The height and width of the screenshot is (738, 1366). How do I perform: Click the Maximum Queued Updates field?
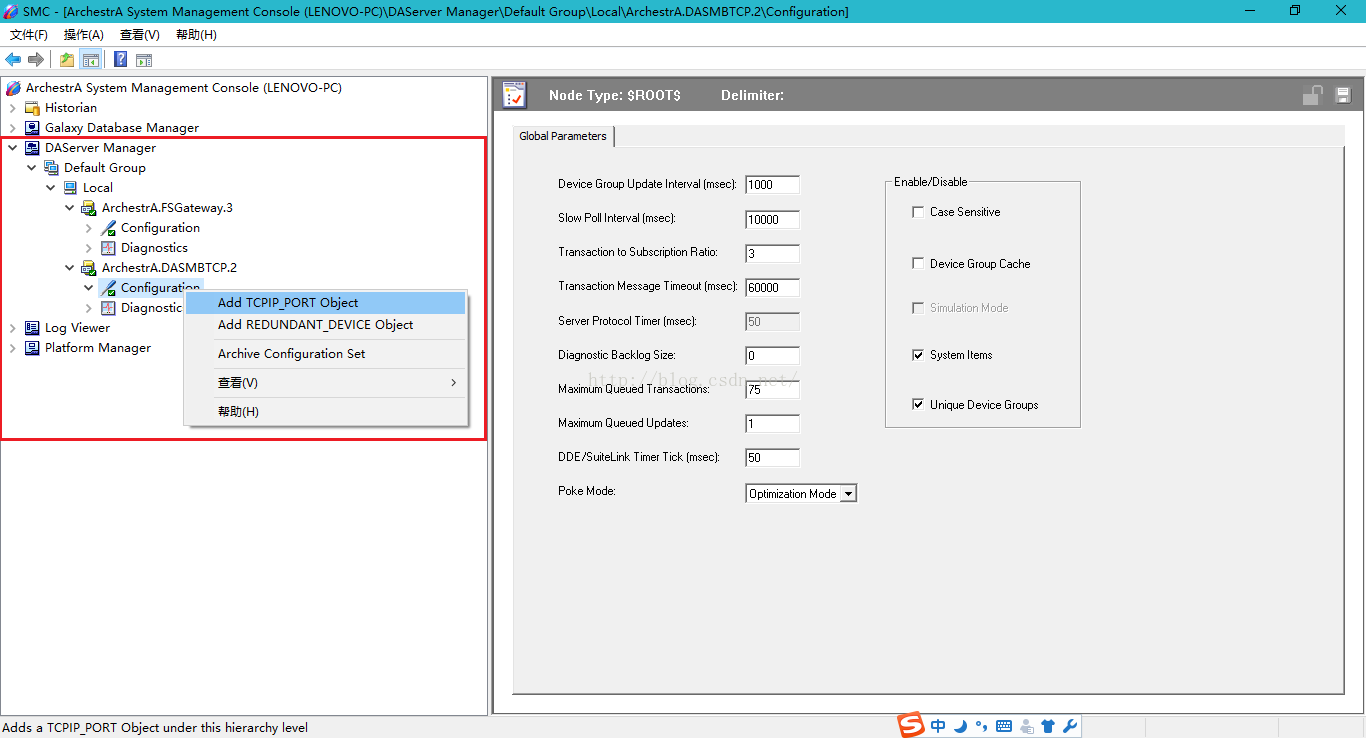tap(772, 424)
